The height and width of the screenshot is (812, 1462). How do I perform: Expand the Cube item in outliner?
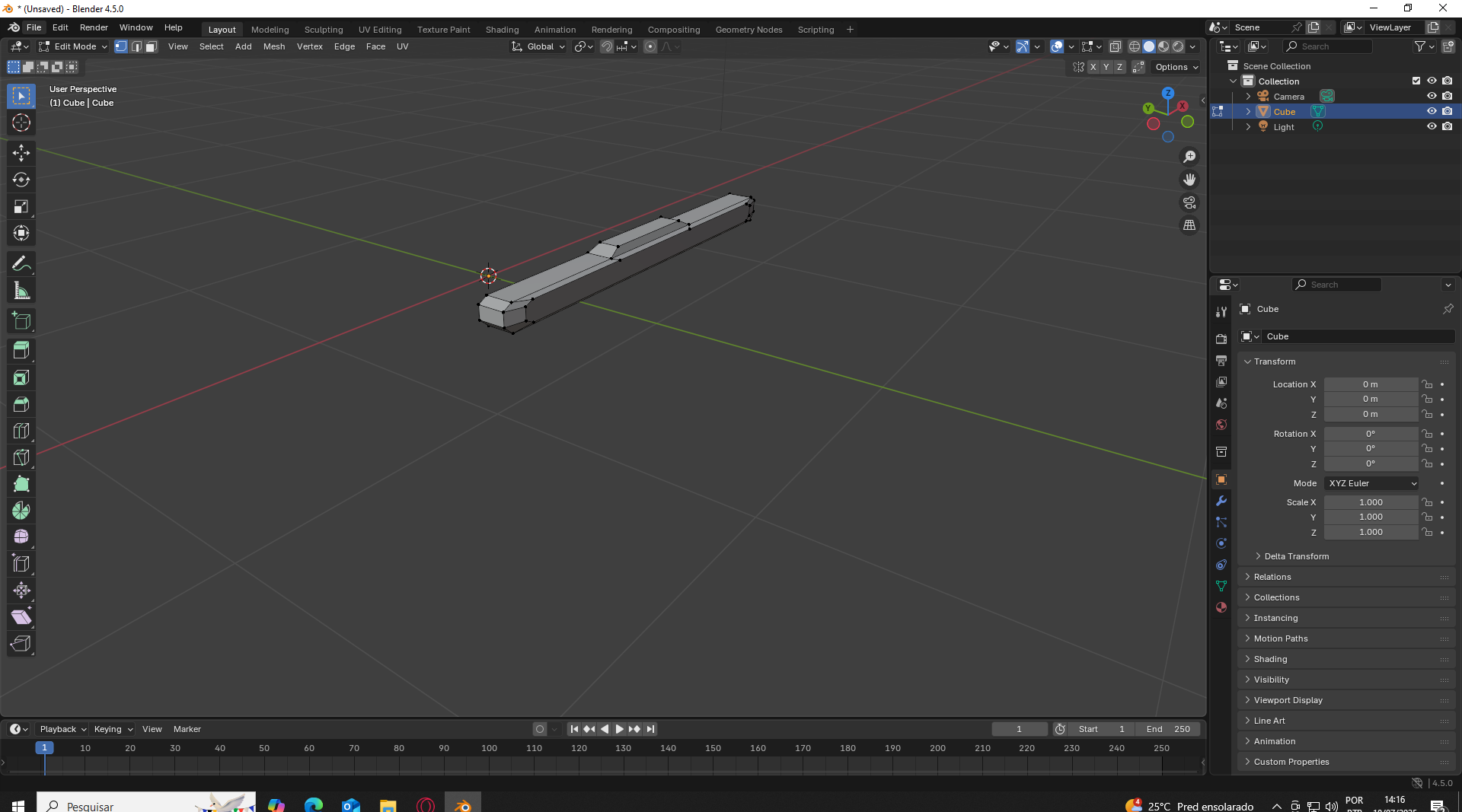[x=1248, y=112]
